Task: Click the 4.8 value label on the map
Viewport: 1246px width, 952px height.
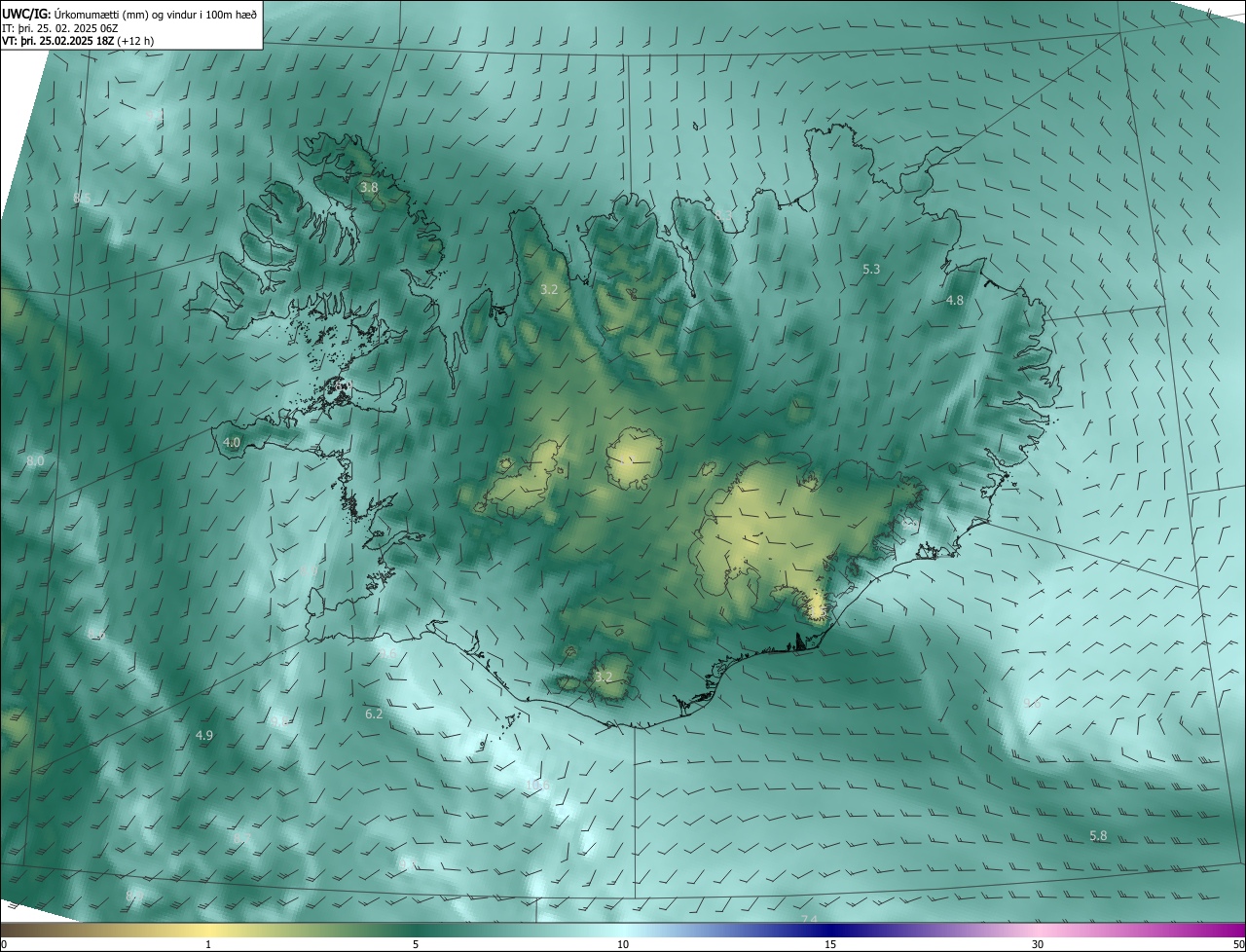Action: (x=955, y=301)
